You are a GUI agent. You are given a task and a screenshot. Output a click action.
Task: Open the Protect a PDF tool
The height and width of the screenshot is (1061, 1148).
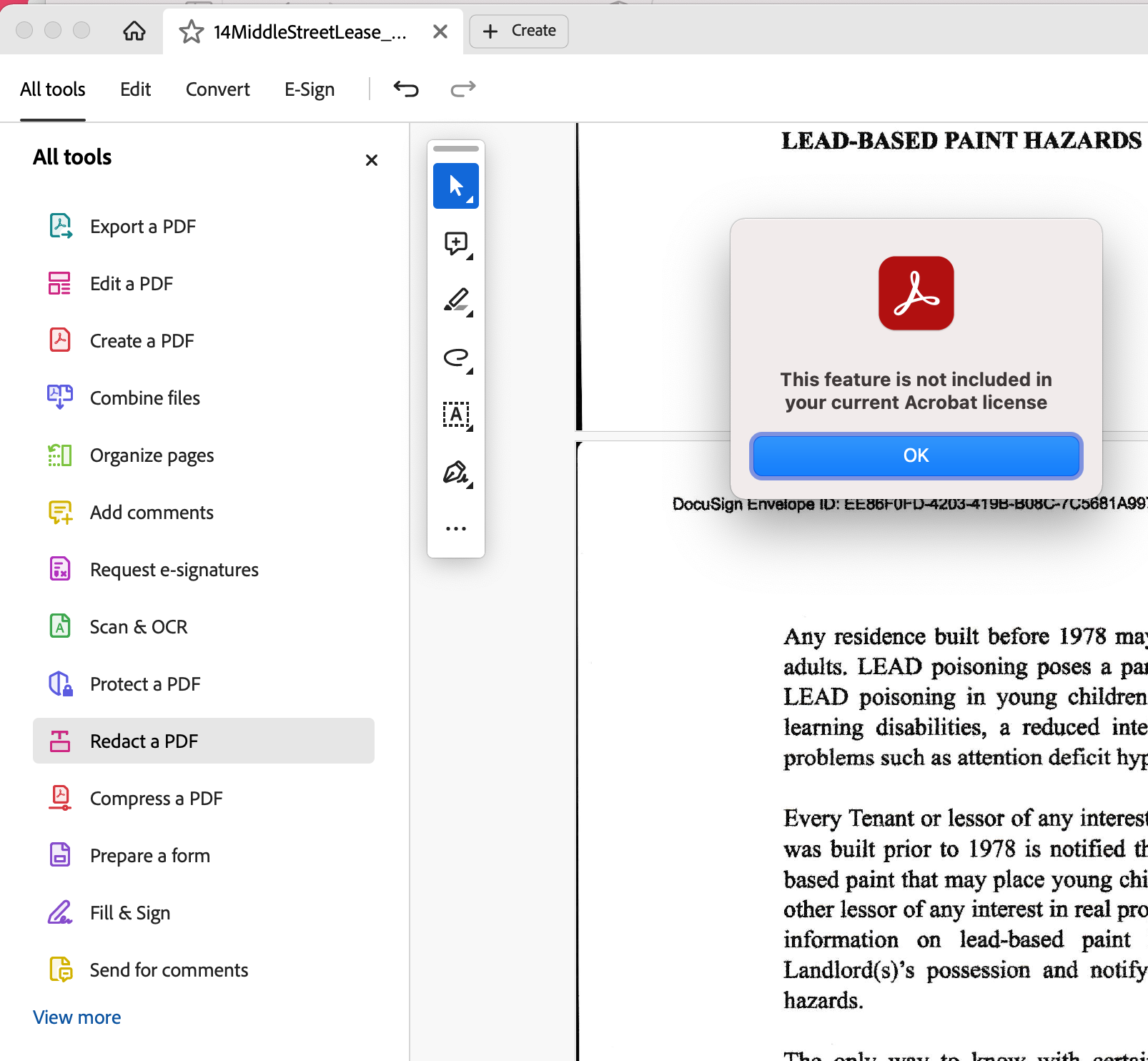tap(145, 684)
